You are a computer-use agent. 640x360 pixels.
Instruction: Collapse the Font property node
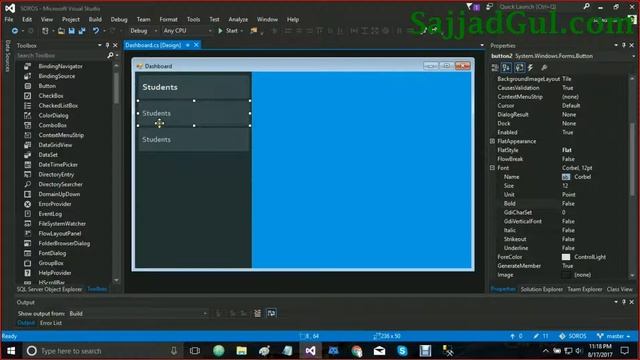coord(492,168)
